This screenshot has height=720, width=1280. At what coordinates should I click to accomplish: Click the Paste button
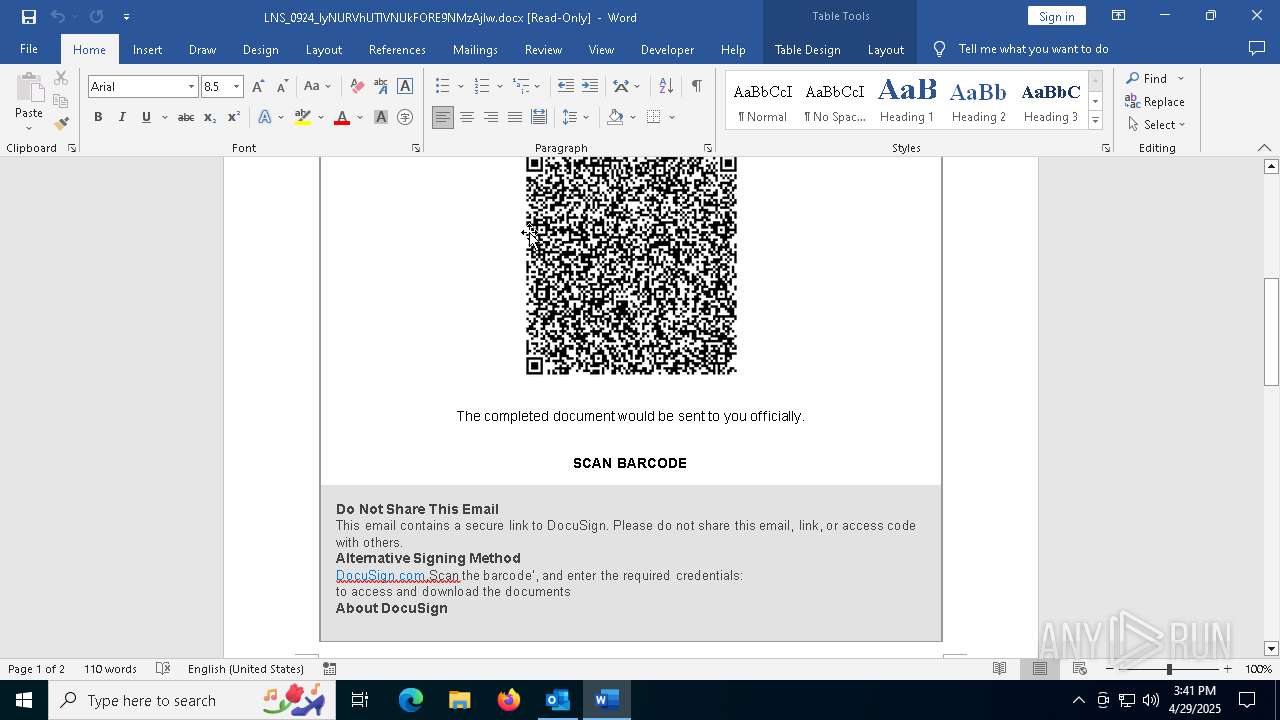[29, 103]
